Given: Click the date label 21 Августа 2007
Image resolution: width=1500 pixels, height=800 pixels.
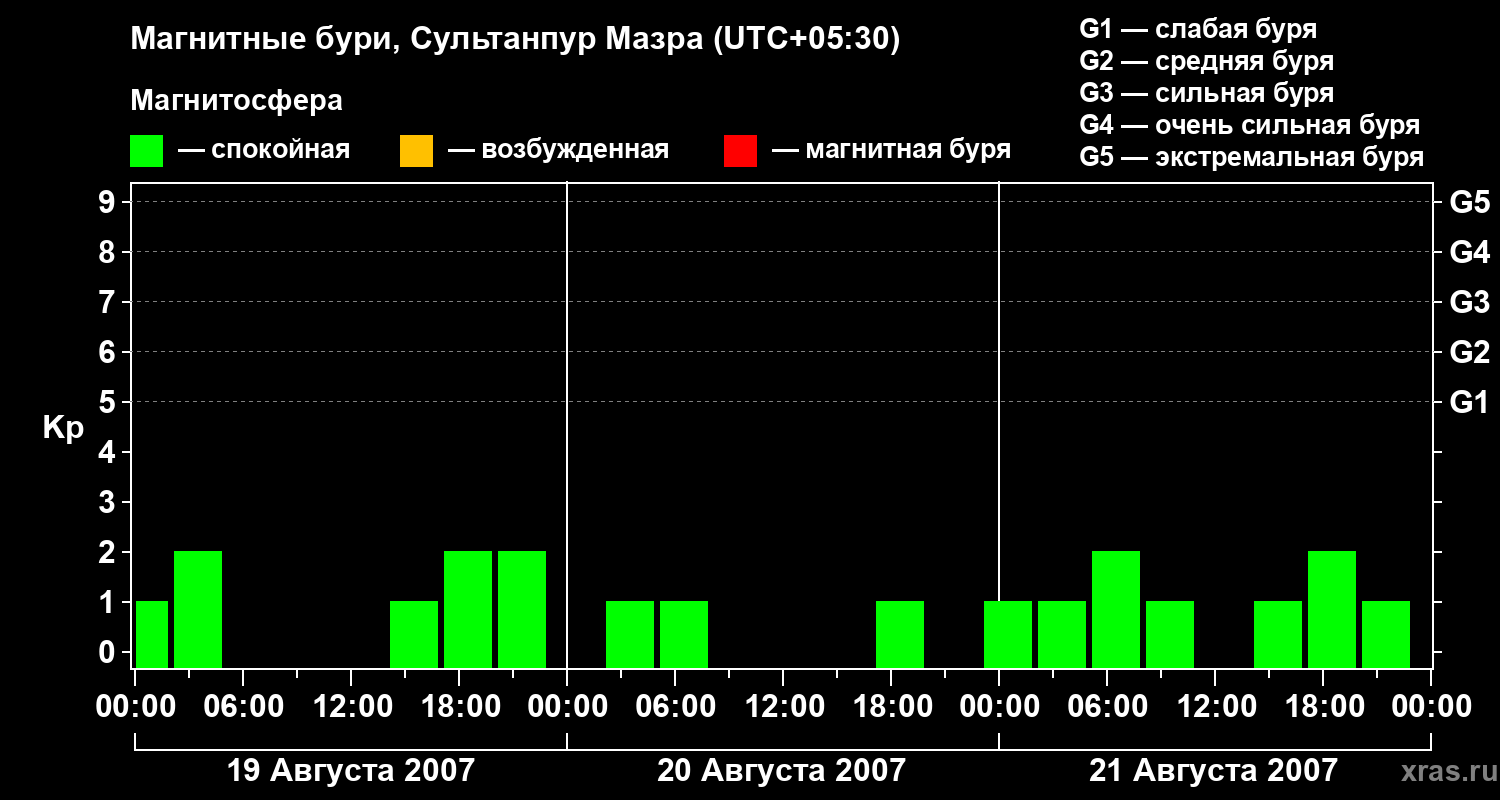Looking at the screenshot, I should [1213, 770].
